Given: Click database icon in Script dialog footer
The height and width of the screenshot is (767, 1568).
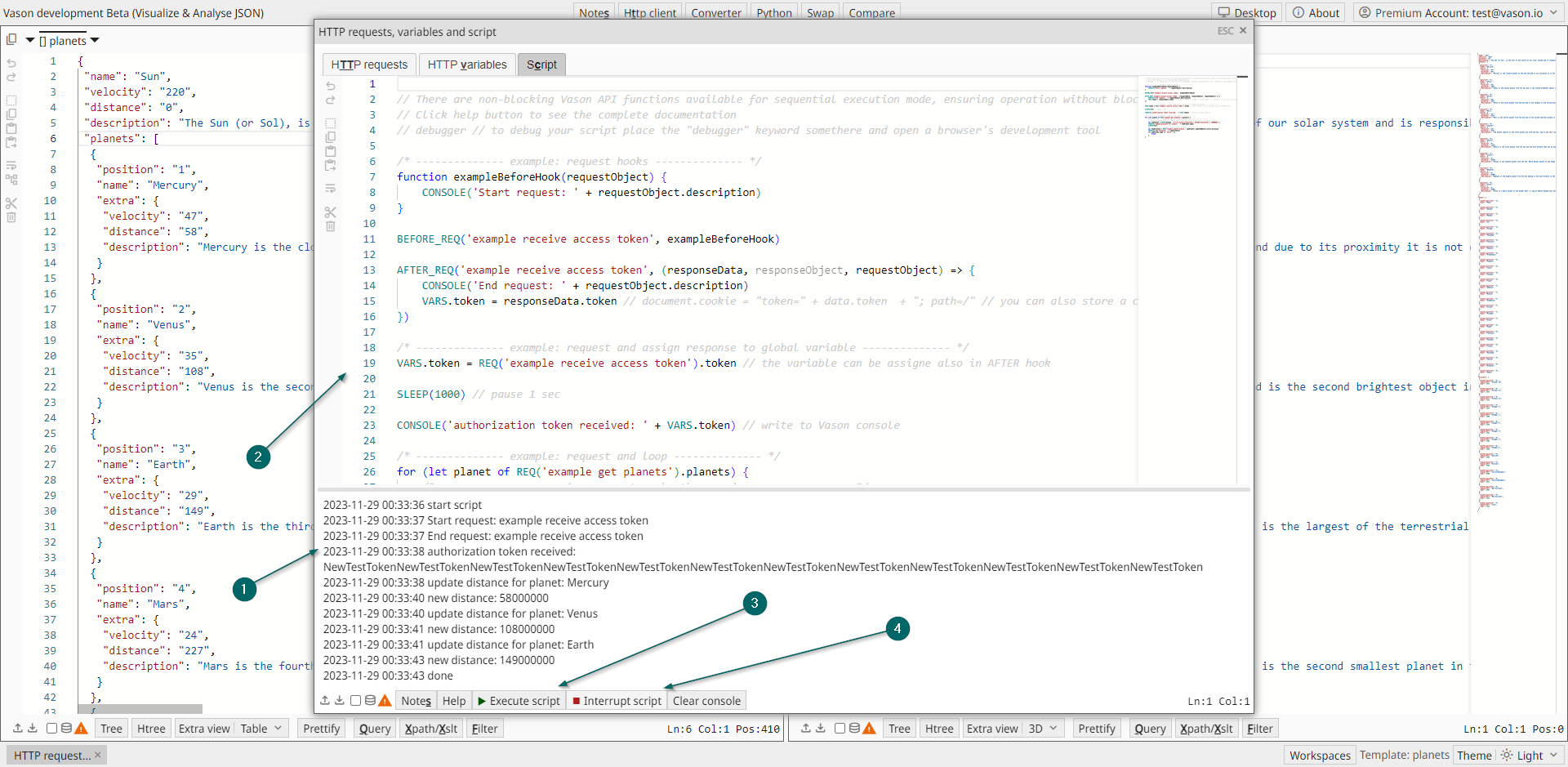Looking at the screenshot, I should coord(370,700).
